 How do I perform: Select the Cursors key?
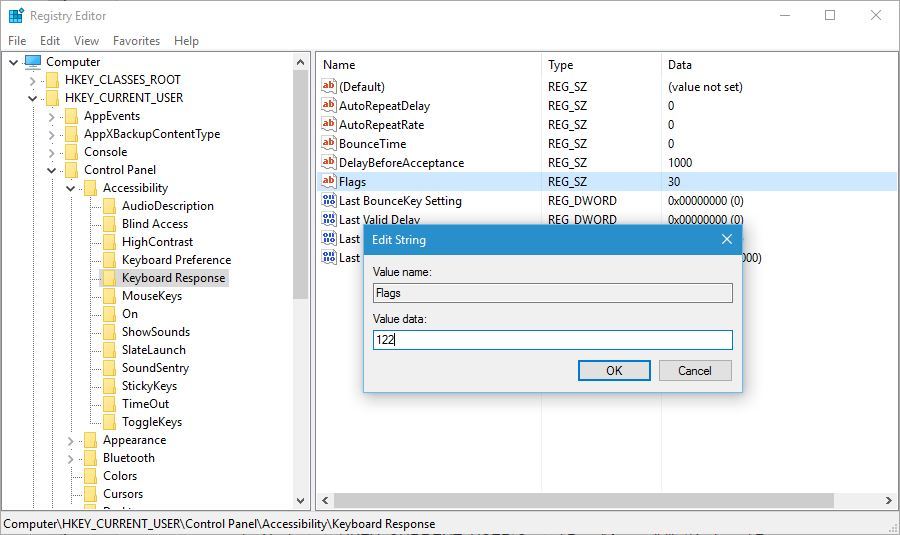pyautogui.click(x=123, y=494)
